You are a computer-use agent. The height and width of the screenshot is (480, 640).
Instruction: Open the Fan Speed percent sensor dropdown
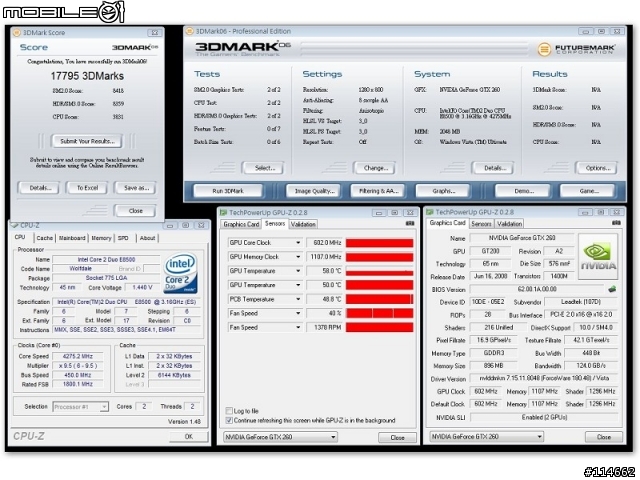pyautogui.click(x=298, y=313)
